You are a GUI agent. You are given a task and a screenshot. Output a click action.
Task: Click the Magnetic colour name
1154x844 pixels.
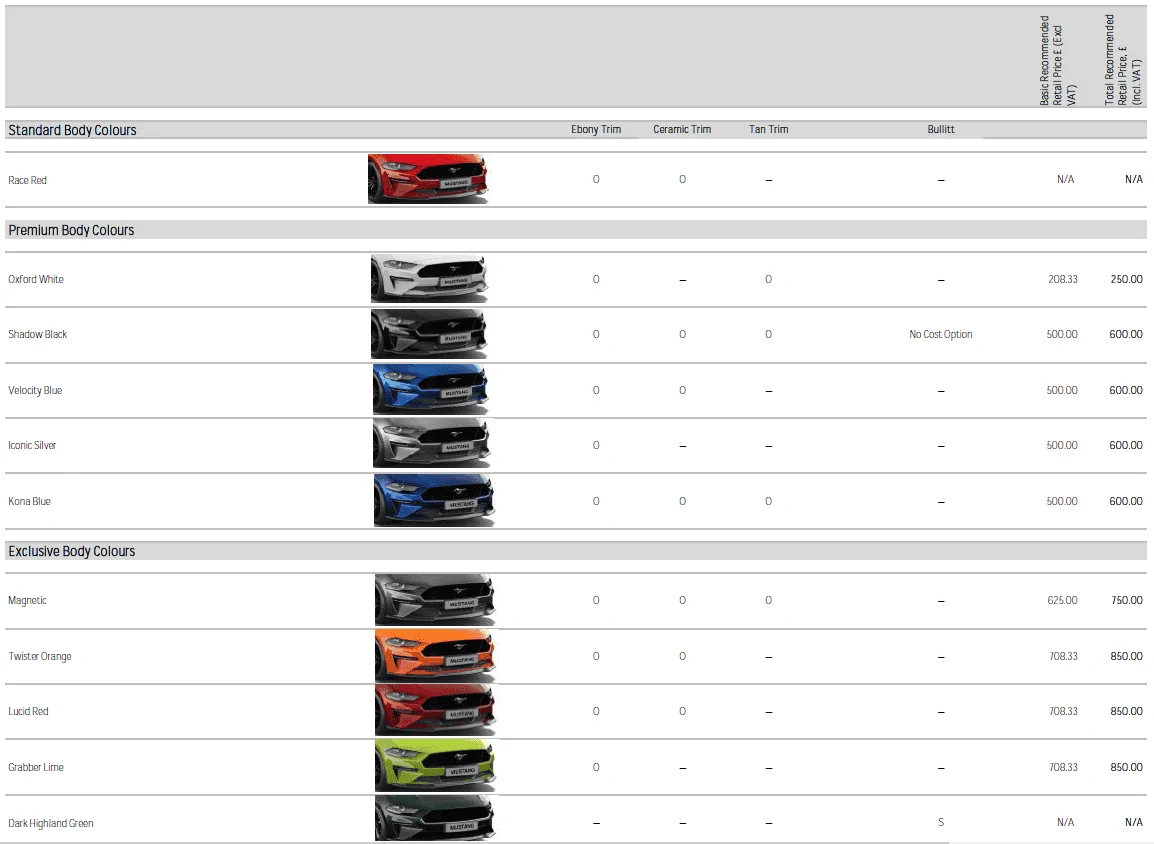tap(27, 600)
